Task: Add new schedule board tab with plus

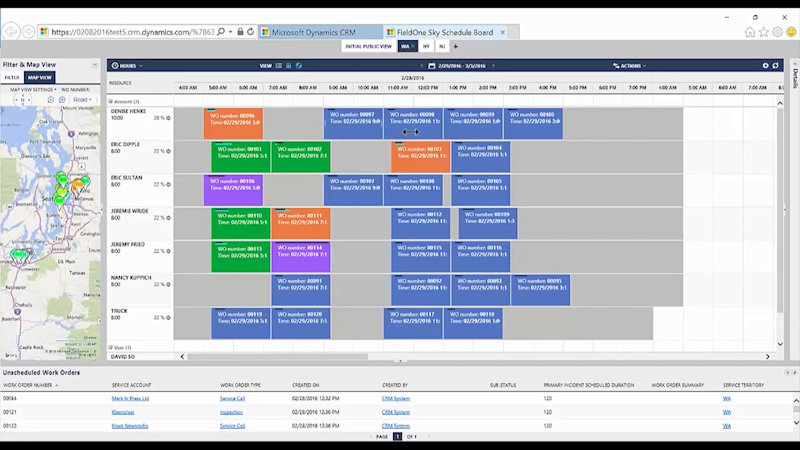Action: 456,46
